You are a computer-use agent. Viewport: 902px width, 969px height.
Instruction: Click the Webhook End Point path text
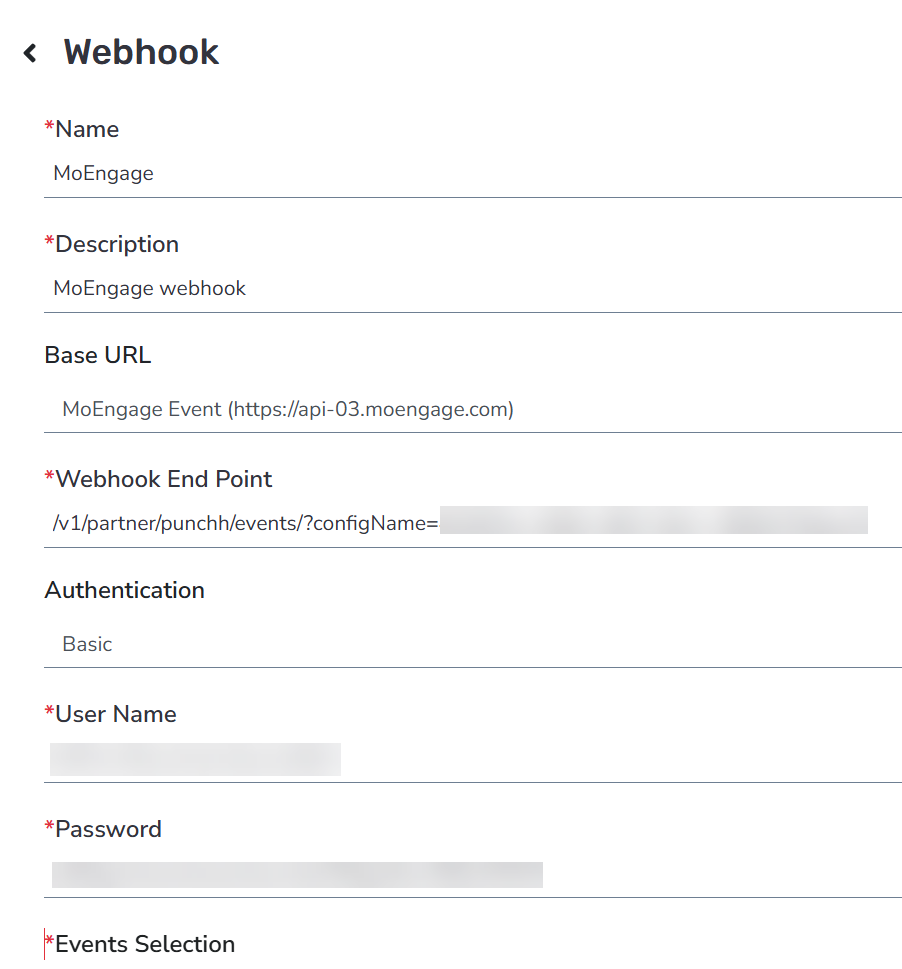(x=246, y=523)
